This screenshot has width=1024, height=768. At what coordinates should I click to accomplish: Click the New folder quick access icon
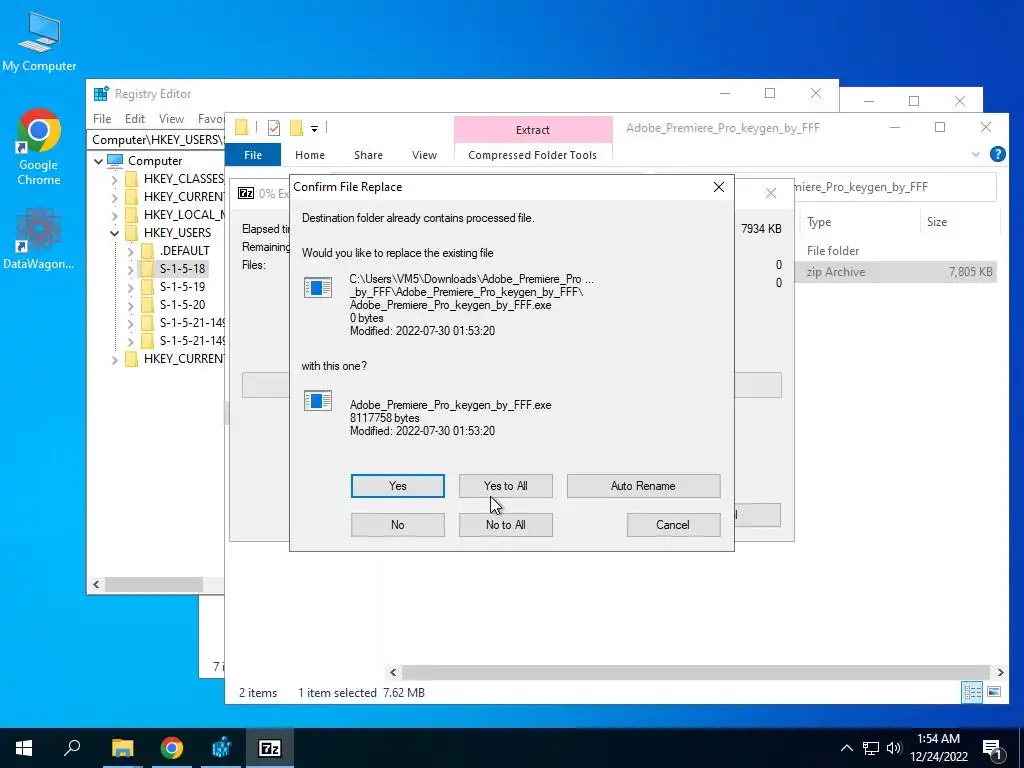296,128
